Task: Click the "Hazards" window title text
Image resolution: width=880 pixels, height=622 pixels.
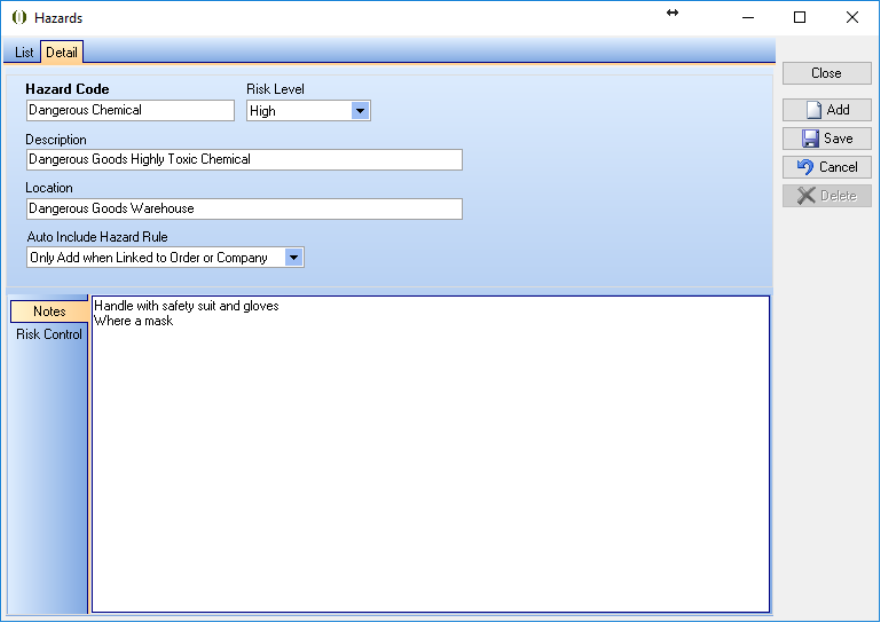Action: pos(58,18)
